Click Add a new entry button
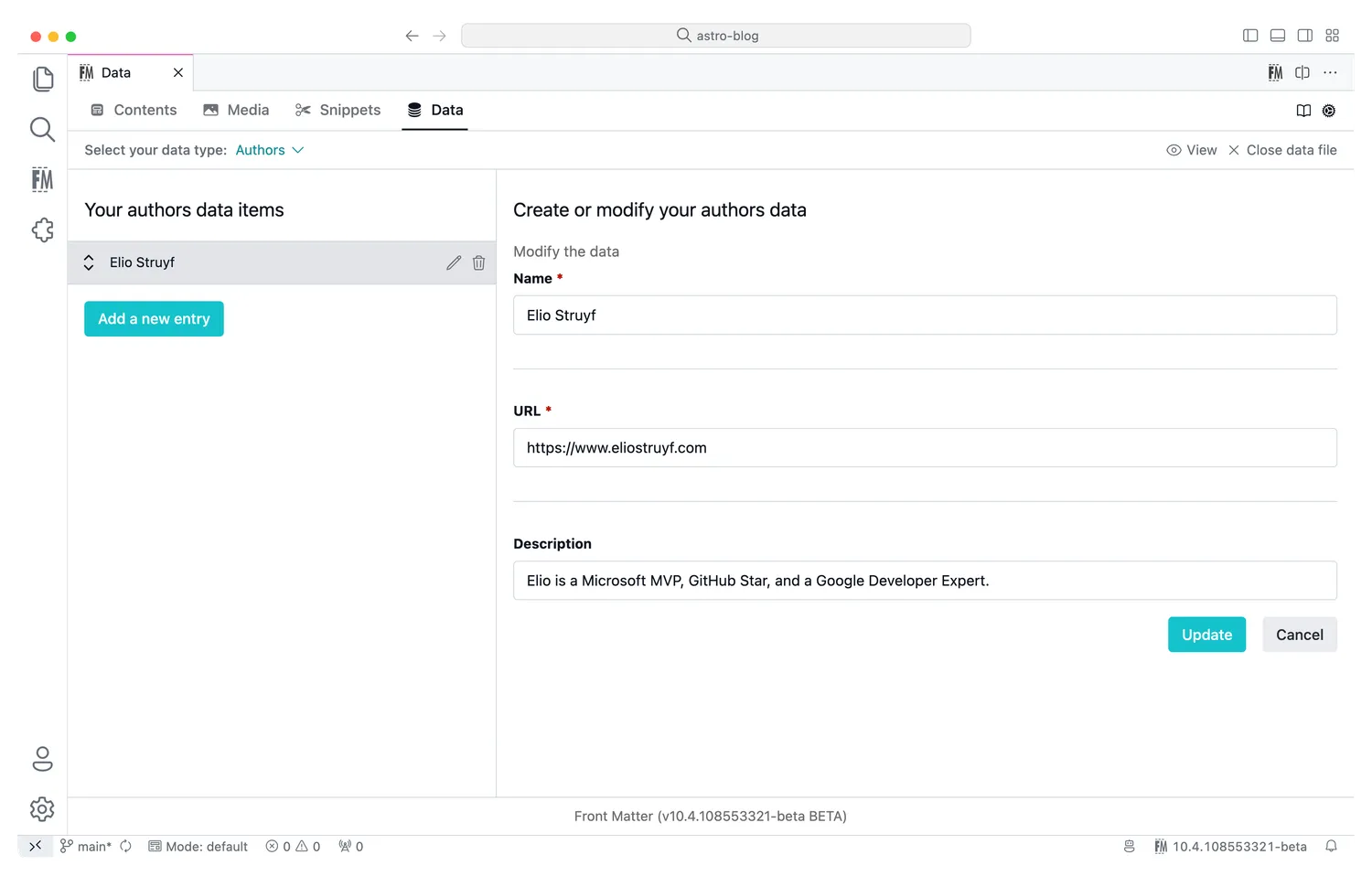The image size is (1372, 876). coord(154,319)
